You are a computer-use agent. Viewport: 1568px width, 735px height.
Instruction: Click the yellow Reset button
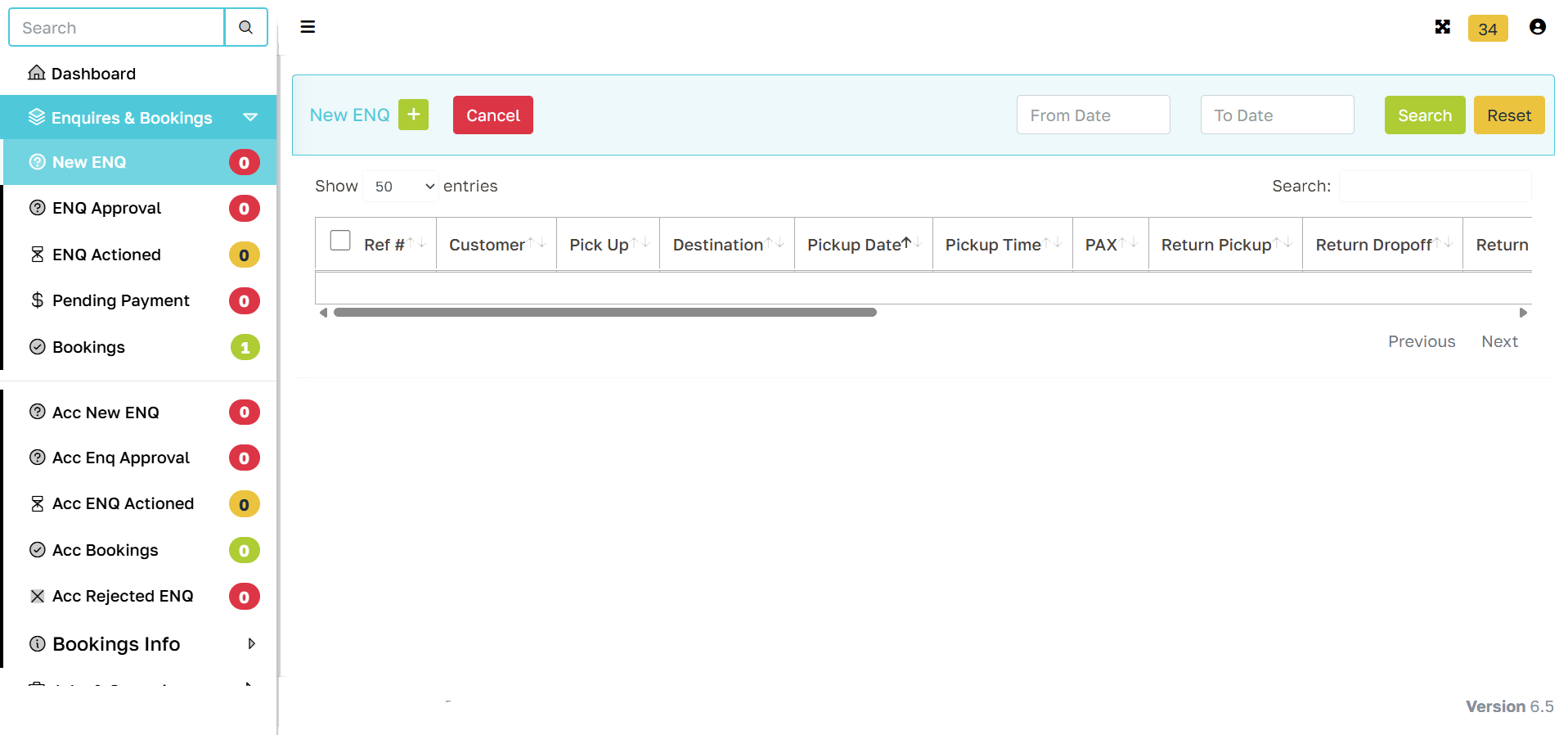(1508, 115)
